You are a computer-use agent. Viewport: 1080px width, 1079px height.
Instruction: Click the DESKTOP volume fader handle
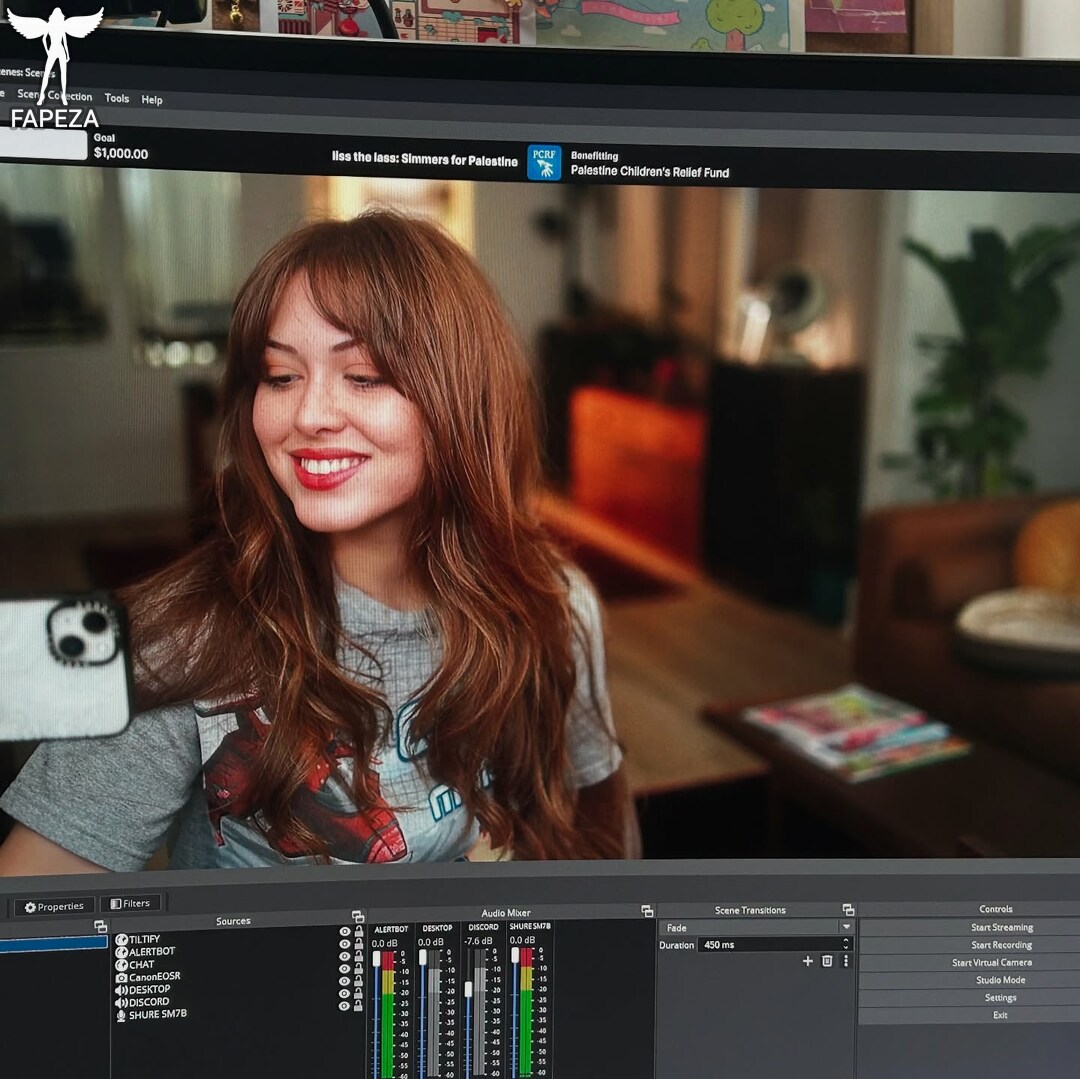tap(422, 957)
